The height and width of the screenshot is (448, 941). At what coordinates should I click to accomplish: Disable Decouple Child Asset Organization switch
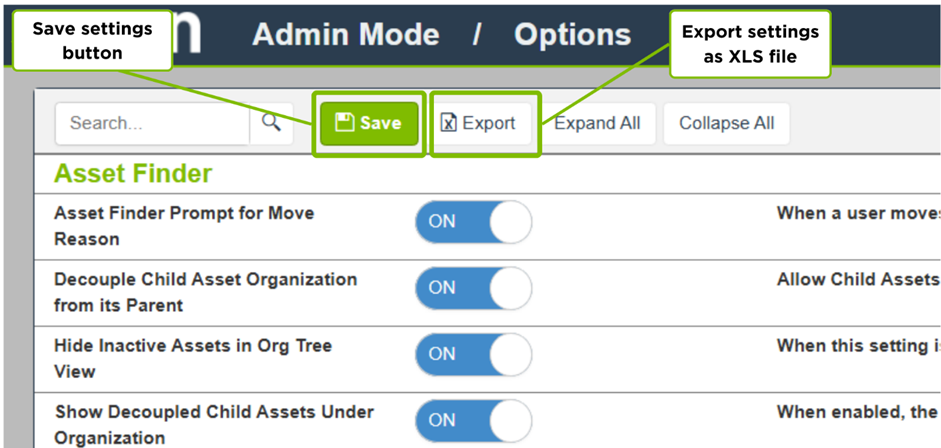473,288
